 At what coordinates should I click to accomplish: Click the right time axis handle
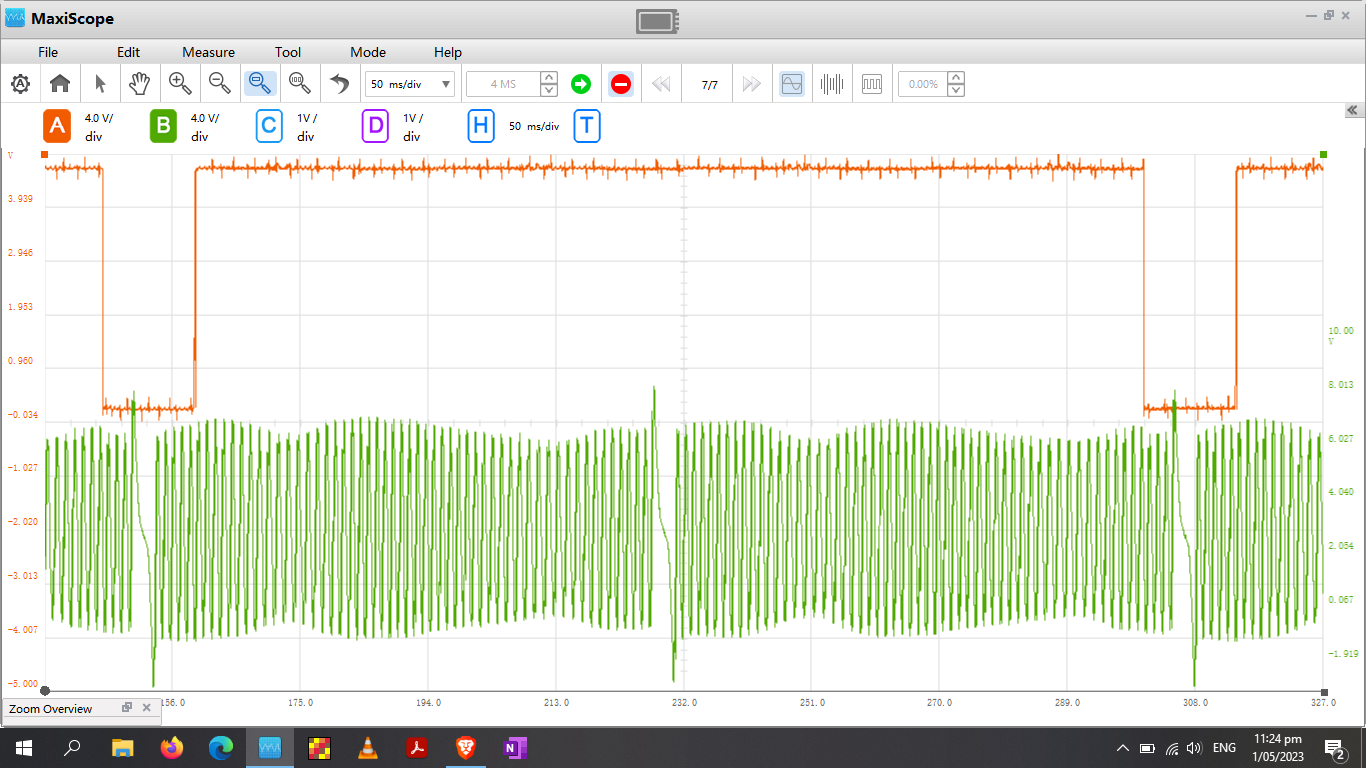tap(1324, 691)
